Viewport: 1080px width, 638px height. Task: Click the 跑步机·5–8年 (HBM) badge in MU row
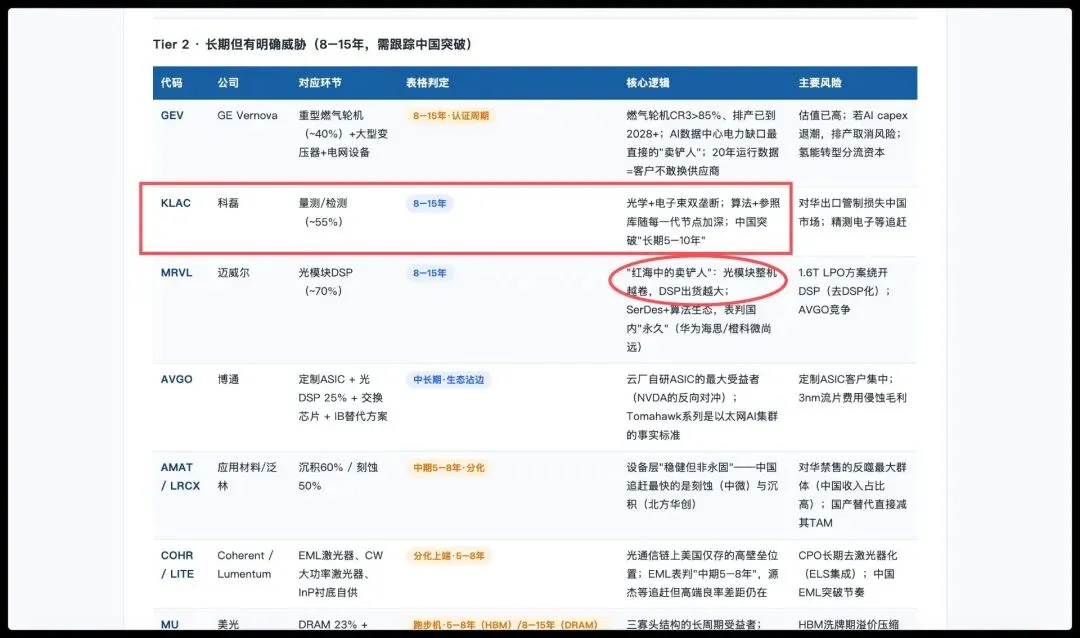[x=505, y=625]
